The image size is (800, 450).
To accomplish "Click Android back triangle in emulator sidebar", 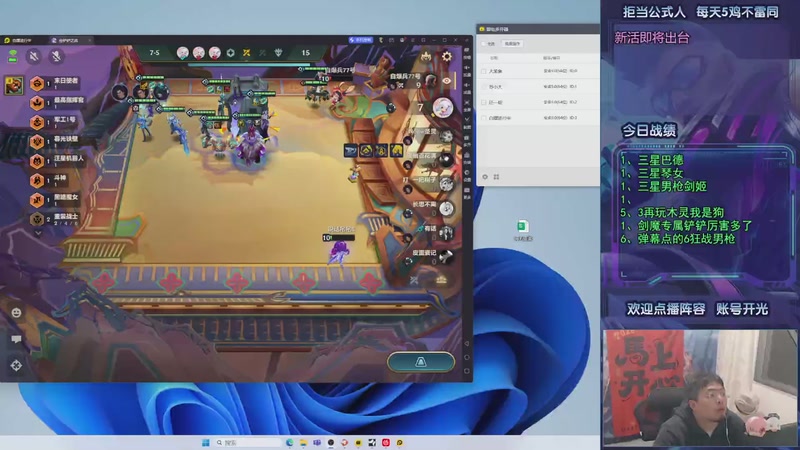I will [466, 344].
